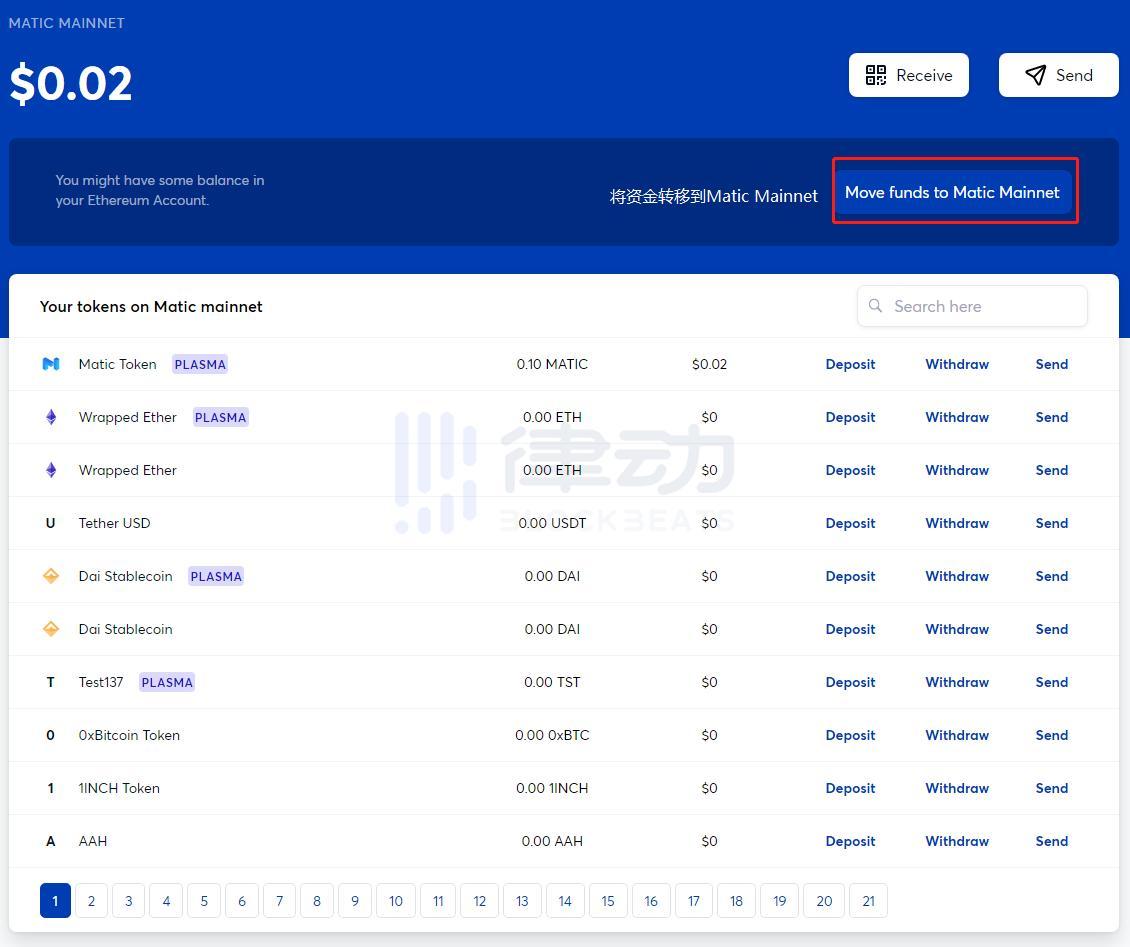Click the 0xBitcoin Token icon

tap(51, 735)
